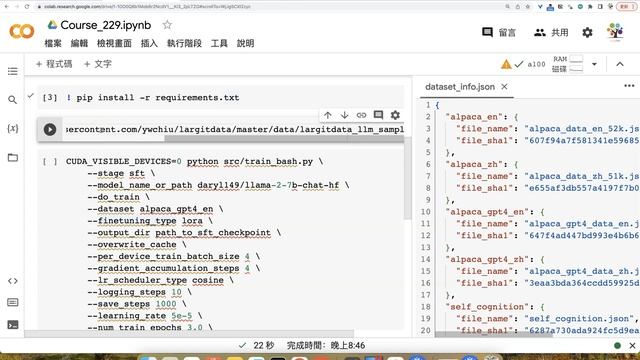Go back in browser
Screen dimensions: 640x360
[7, 7]
